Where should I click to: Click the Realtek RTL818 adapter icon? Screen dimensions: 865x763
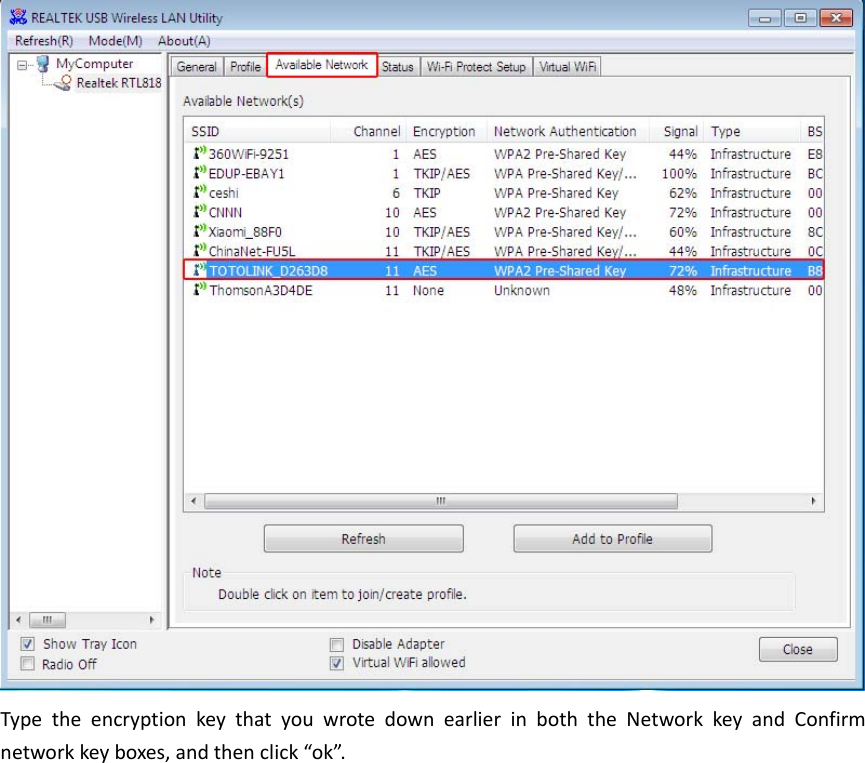coord(63,83)
